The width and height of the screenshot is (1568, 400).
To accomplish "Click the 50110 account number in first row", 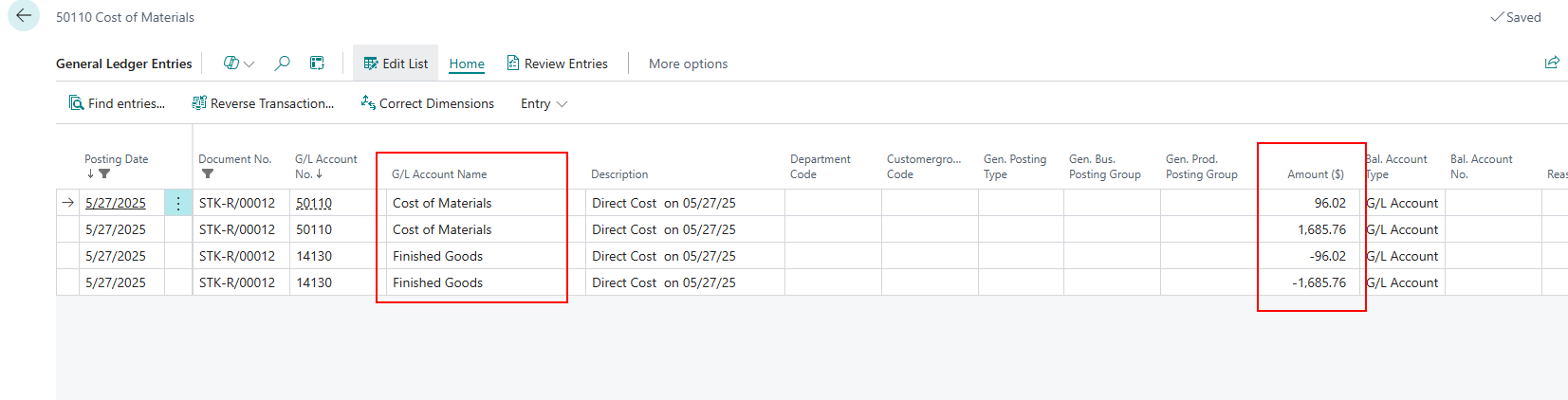I will pyautogui.click(x=314, y=203).
